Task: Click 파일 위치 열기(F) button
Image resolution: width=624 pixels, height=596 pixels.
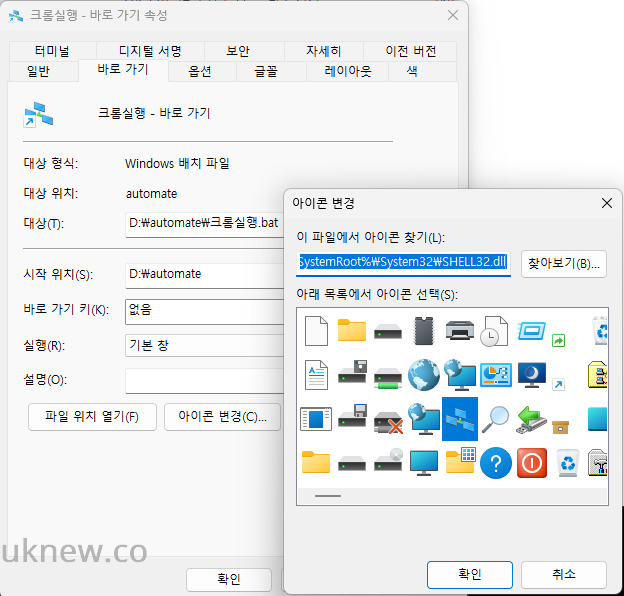Action: [92, 417]
